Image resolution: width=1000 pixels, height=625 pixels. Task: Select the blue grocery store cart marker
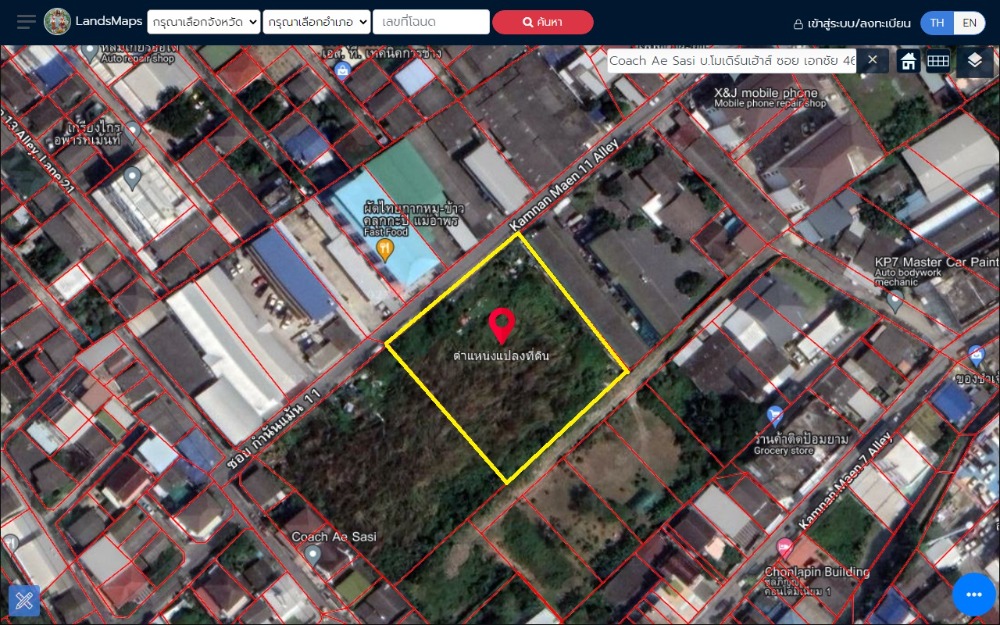click(x=775, y=416)
